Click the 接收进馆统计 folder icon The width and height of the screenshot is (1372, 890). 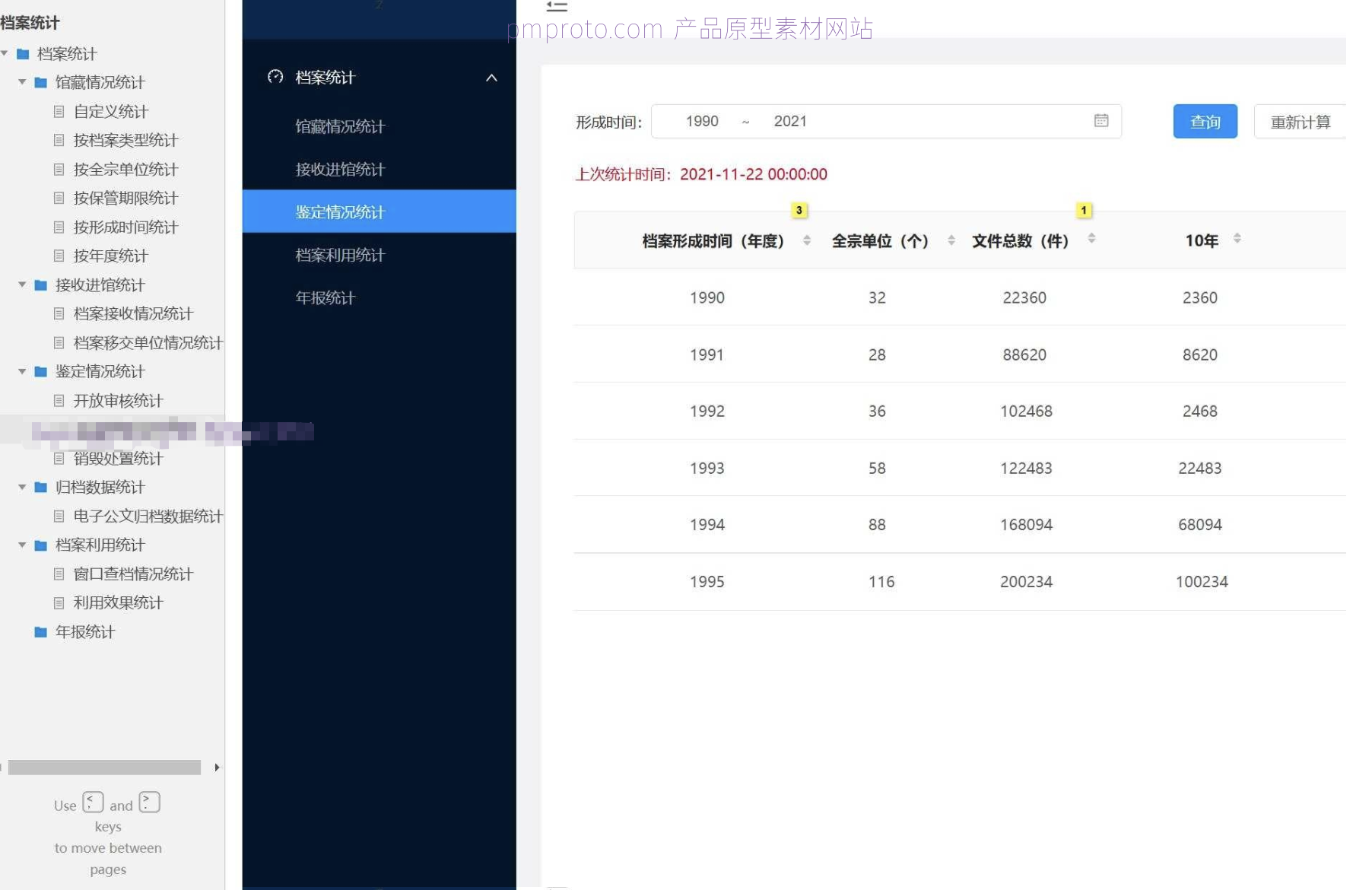(x=41, y=284)
